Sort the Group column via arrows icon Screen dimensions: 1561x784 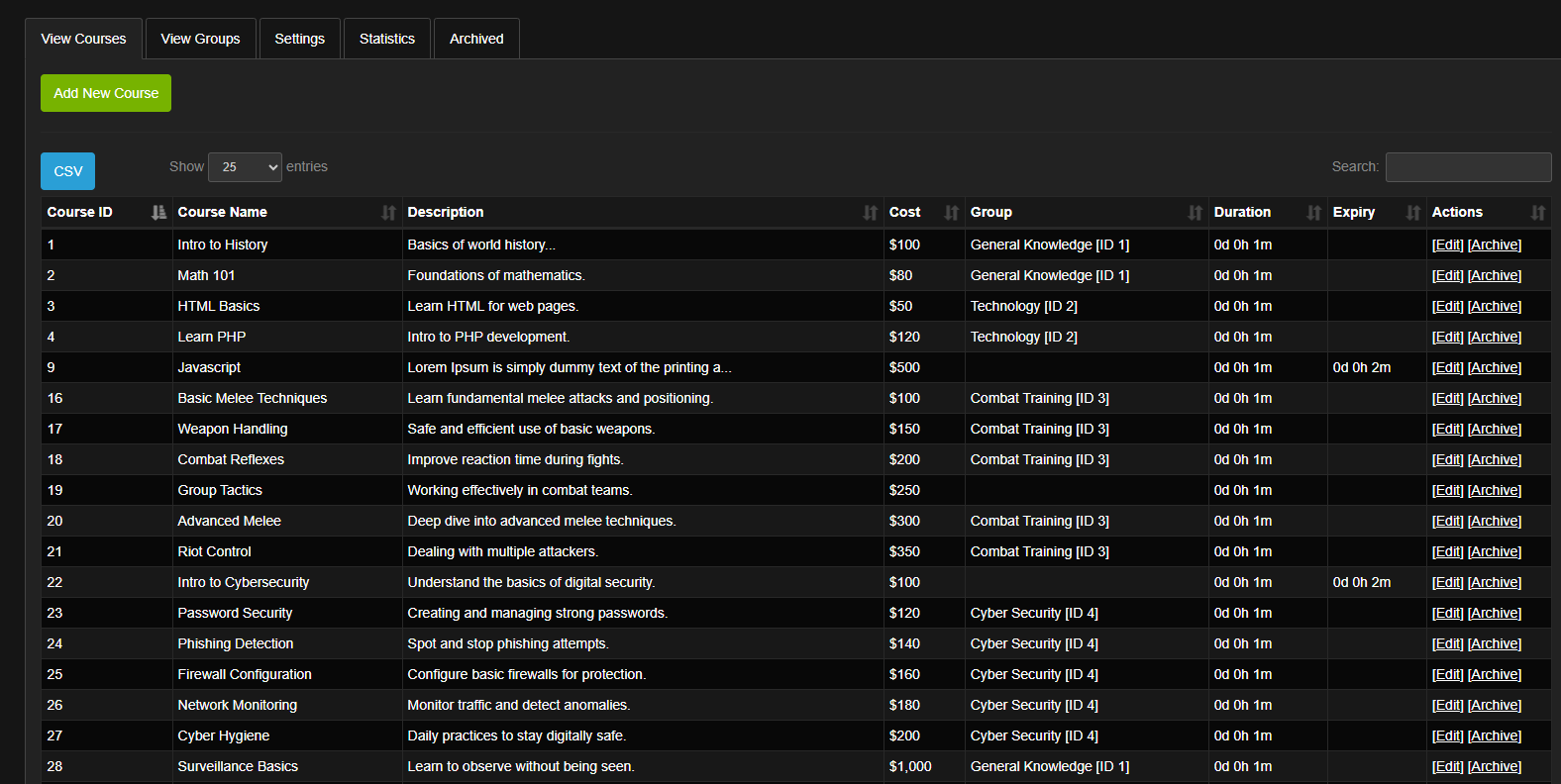tap(1195, 212)
